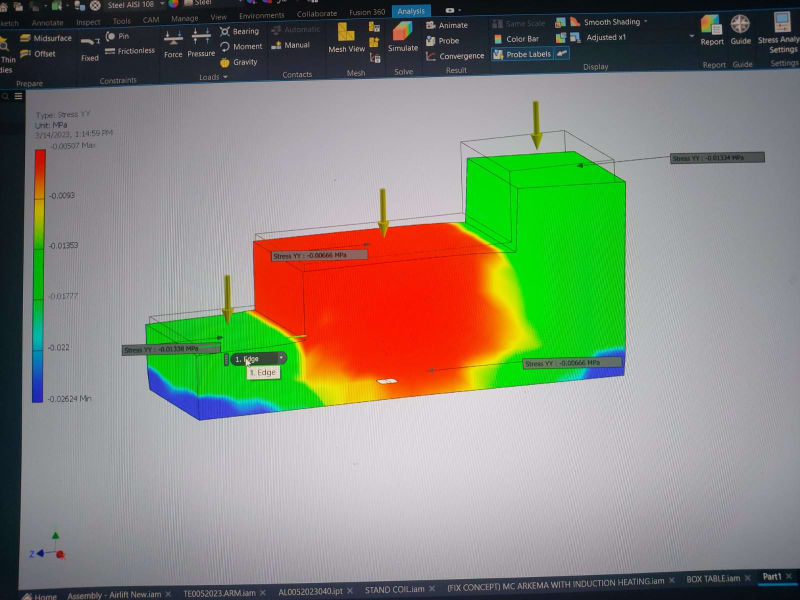The height and width of the screenshot is (600, 800).
Task: Create a Manual contact
Action: point(291,45)
